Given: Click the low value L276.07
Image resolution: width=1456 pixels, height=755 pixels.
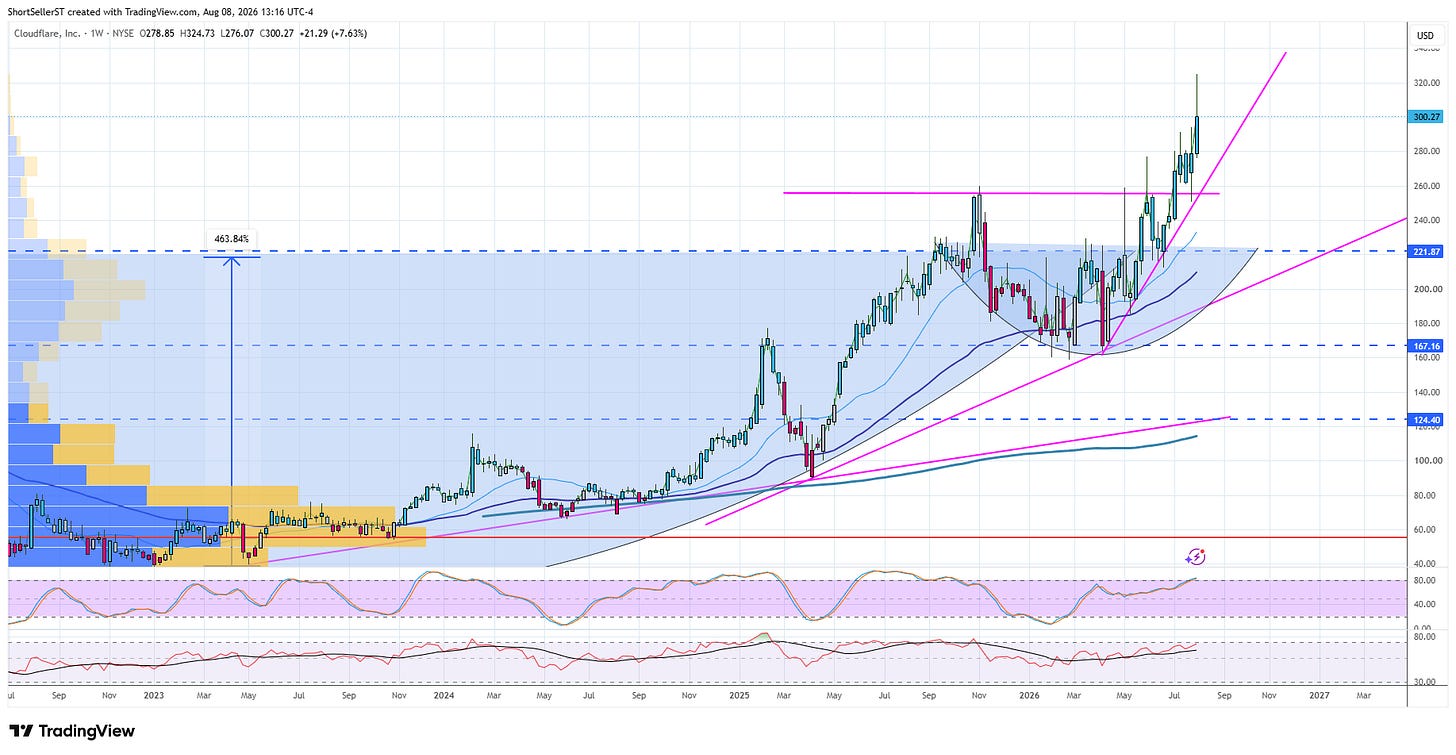Looking at the screenshot, I should pos(236,33).
